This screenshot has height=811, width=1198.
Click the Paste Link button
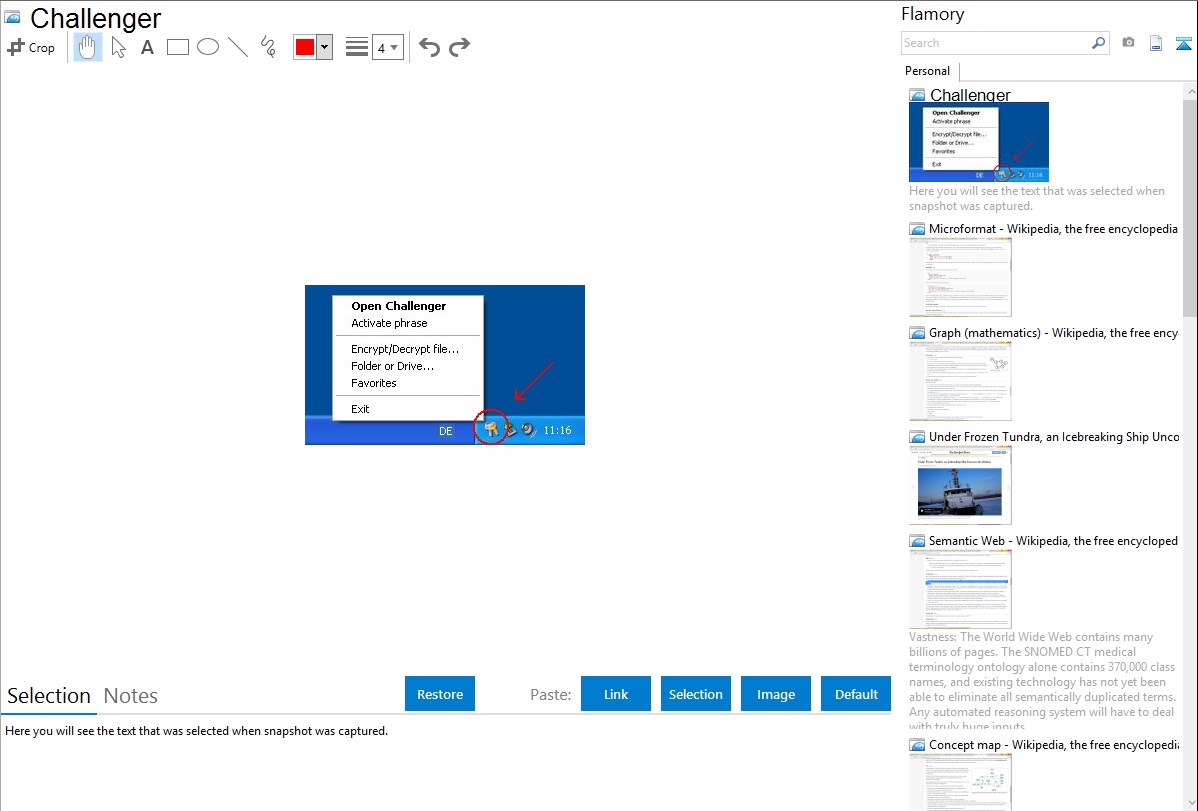pyautogui.click(x=616, y=694)
